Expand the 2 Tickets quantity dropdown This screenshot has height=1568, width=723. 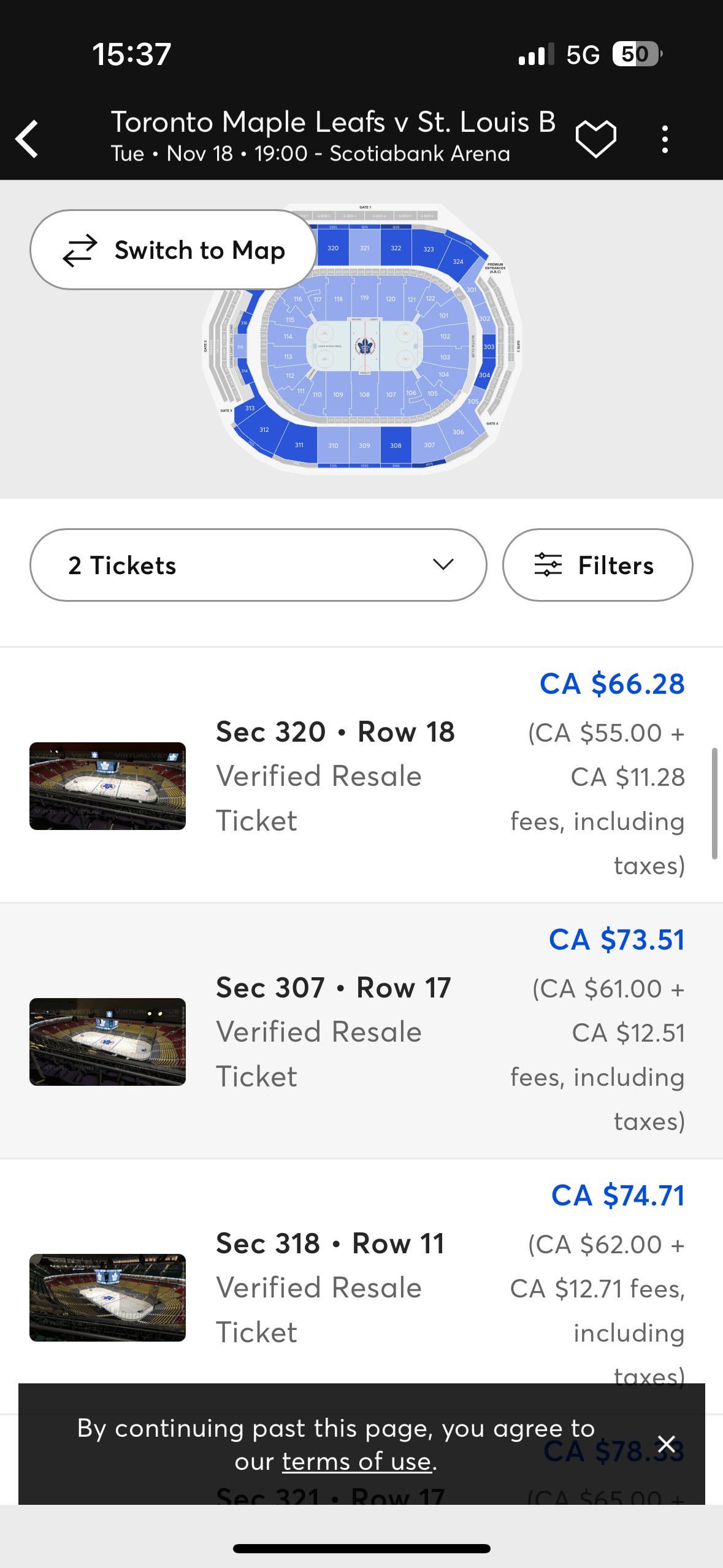pyautogui.click(x=258, y=565)
